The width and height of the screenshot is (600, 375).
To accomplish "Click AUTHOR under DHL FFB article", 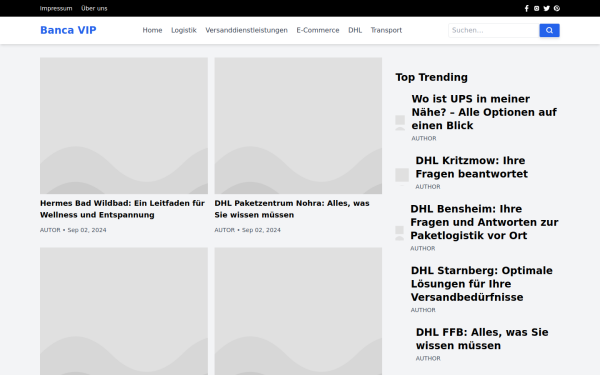I will (428, 359).
